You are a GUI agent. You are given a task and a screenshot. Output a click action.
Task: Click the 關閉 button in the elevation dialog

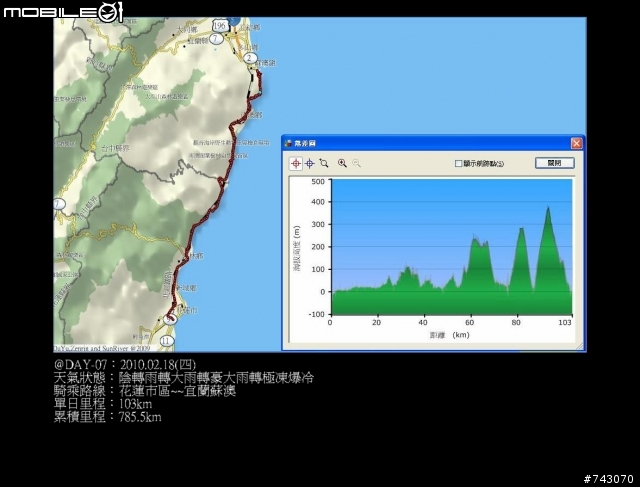[x=555, y=163]
